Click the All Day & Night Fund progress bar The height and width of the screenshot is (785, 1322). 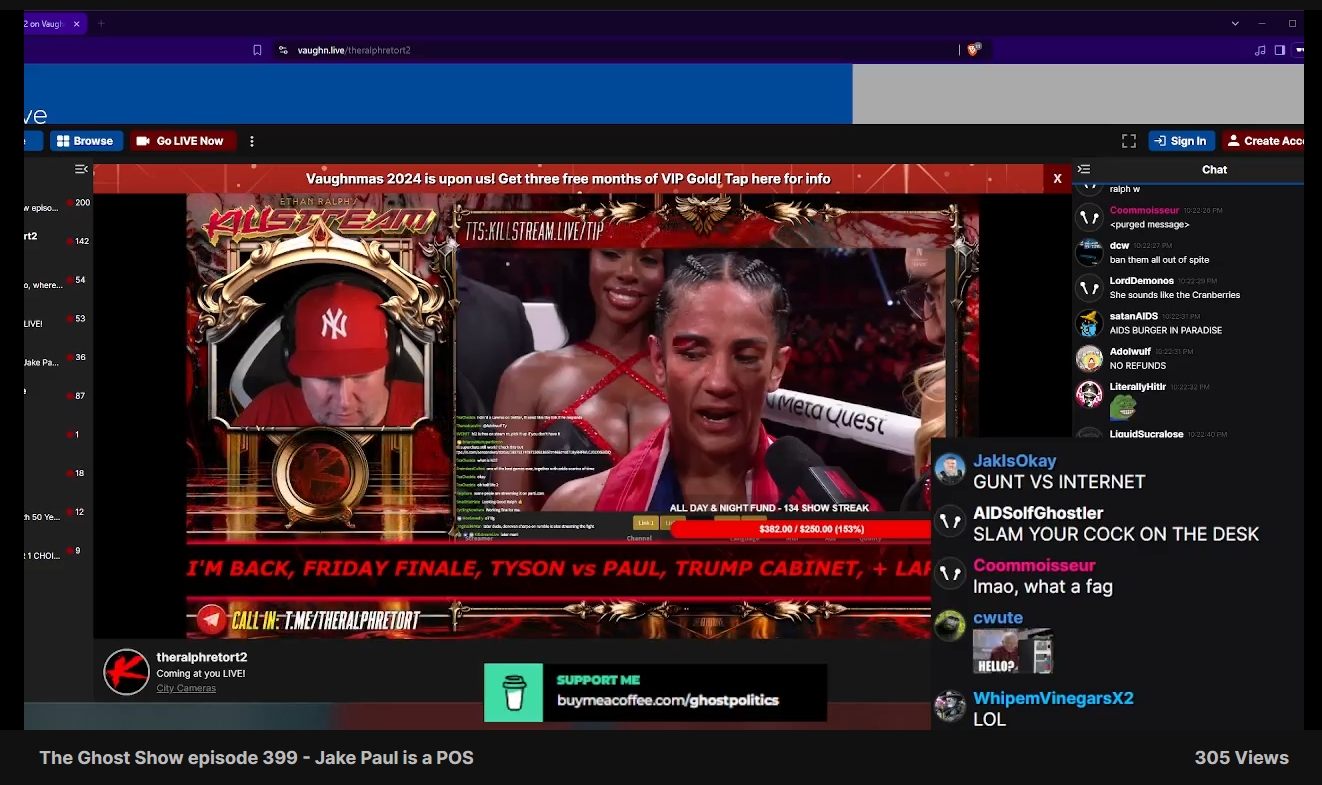[x=803, y=529]
